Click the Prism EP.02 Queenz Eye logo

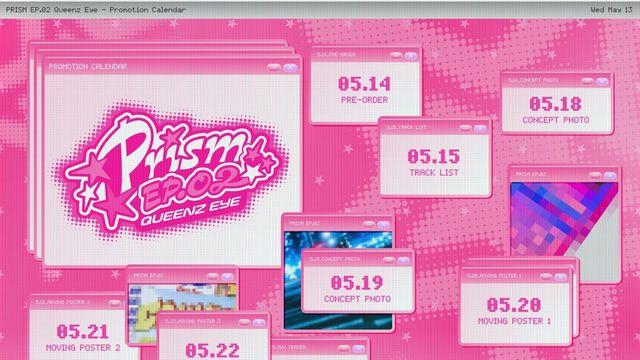171,171
